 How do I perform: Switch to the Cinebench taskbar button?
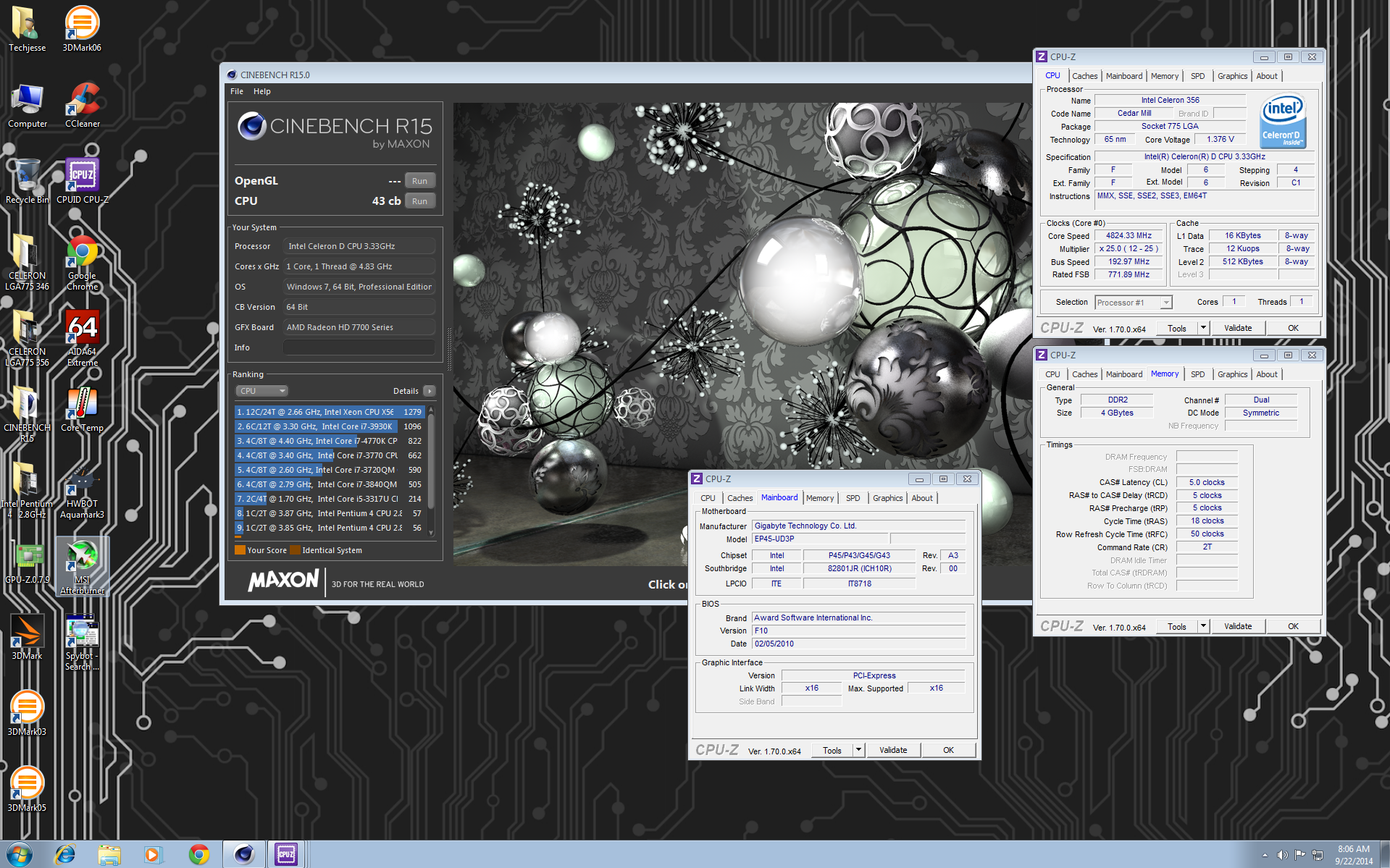point(244,854)
